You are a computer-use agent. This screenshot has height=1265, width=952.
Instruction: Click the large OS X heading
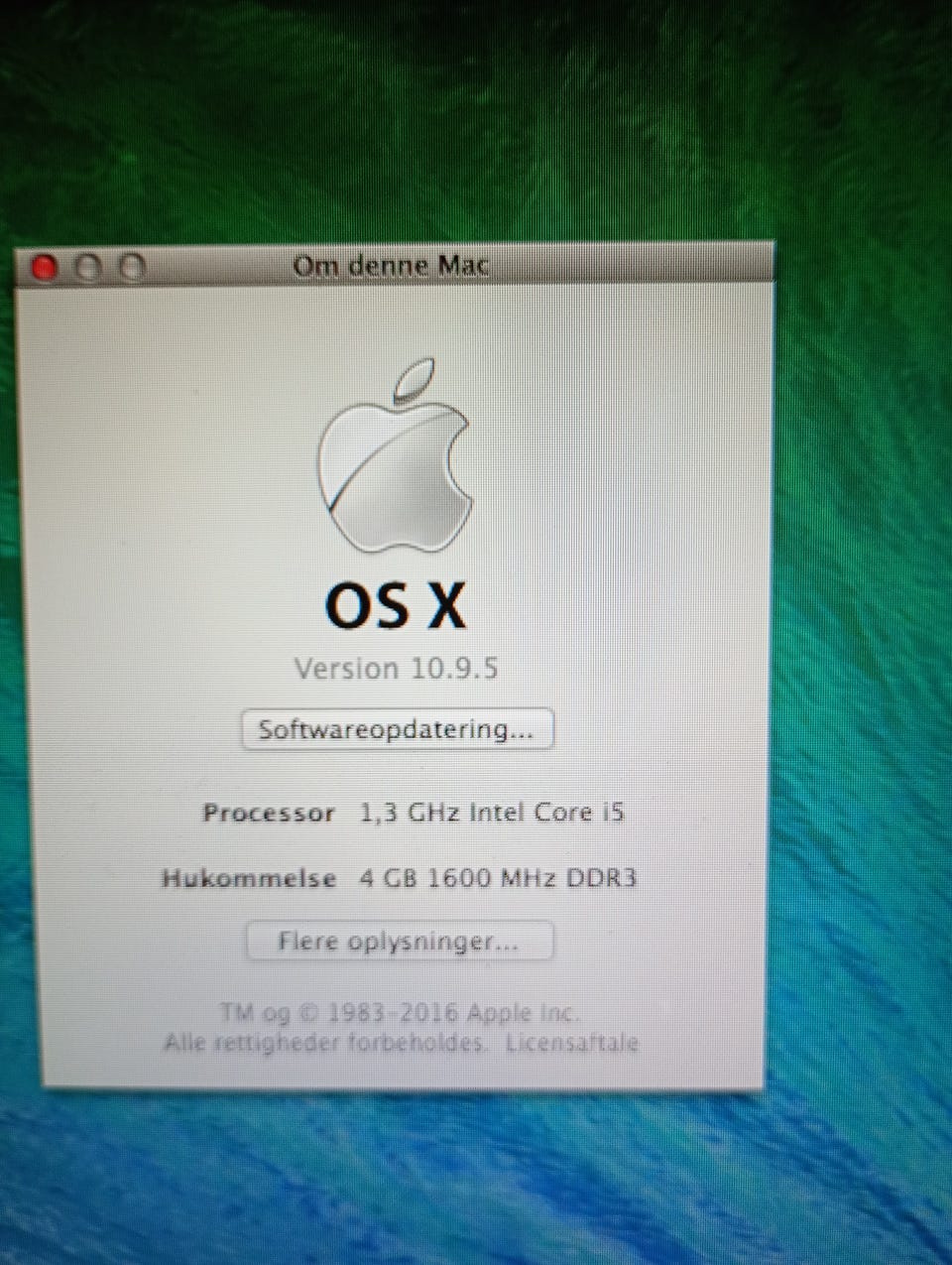click(396, 605)
